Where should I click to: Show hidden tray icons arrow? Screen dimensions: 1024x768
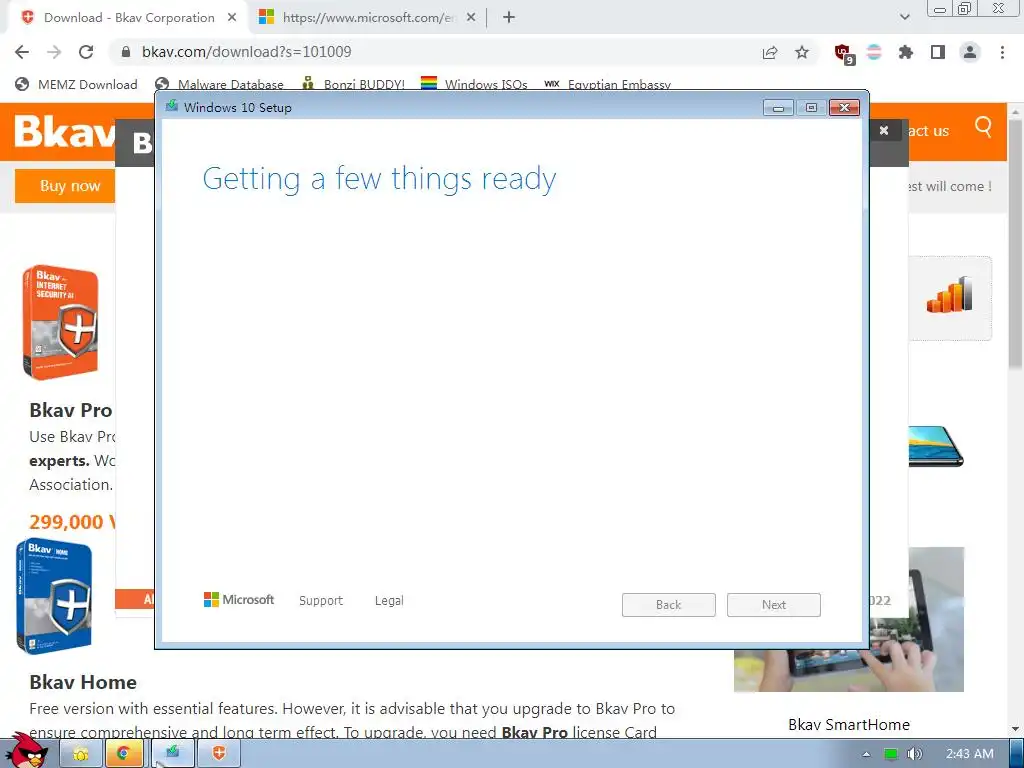(867, 754)
